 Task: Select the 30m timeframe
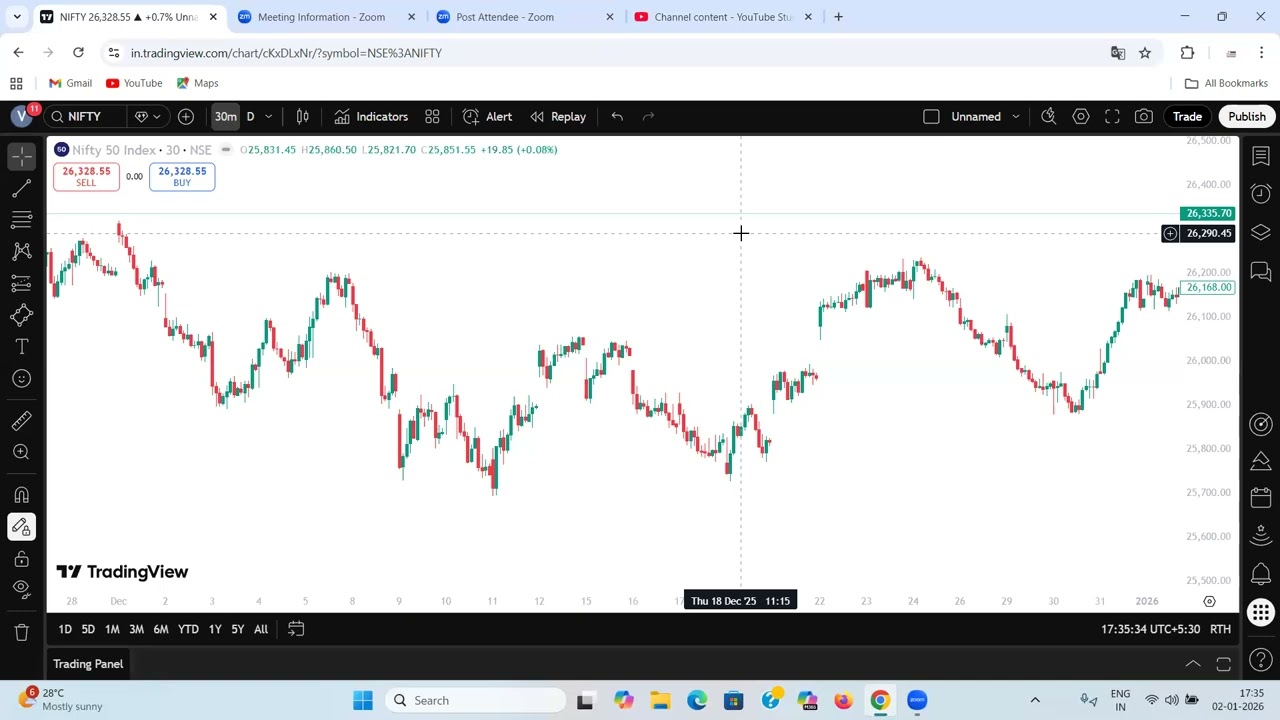(225, 117)
